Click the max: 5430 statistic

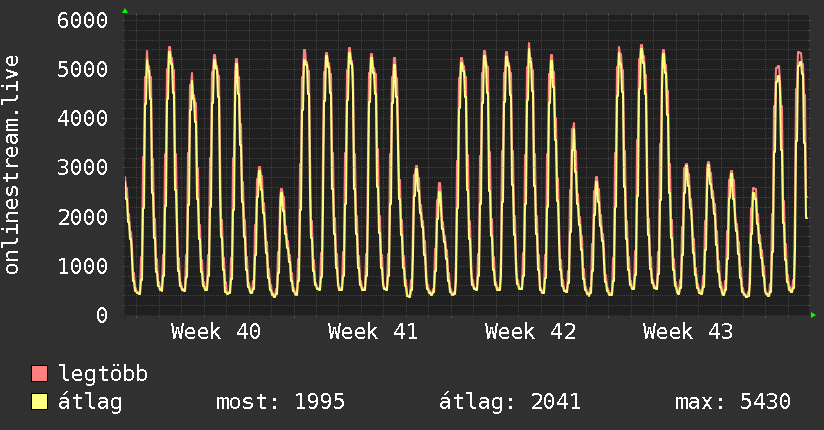[733, 402]
